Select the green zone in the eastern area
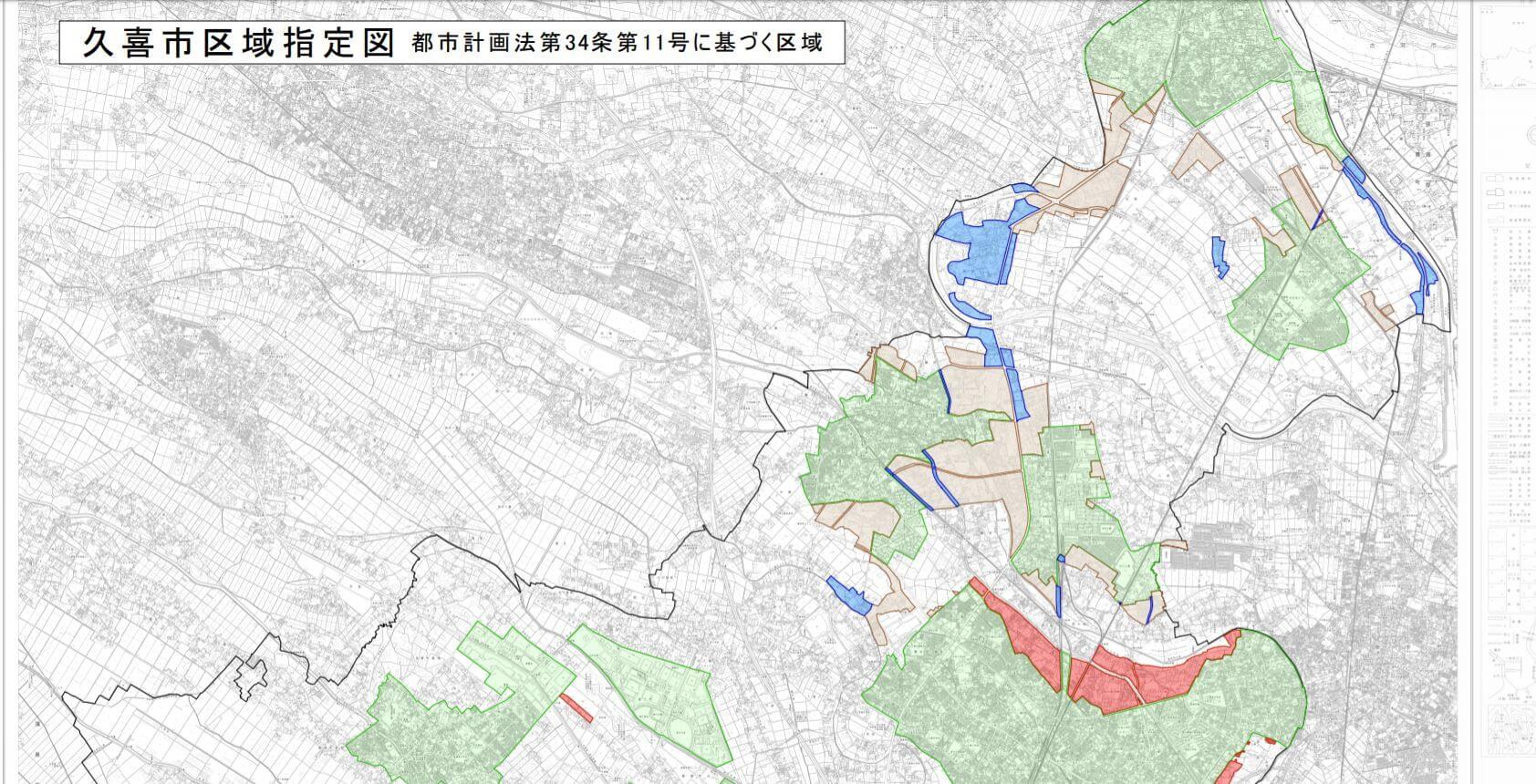 click(1295, 292)
